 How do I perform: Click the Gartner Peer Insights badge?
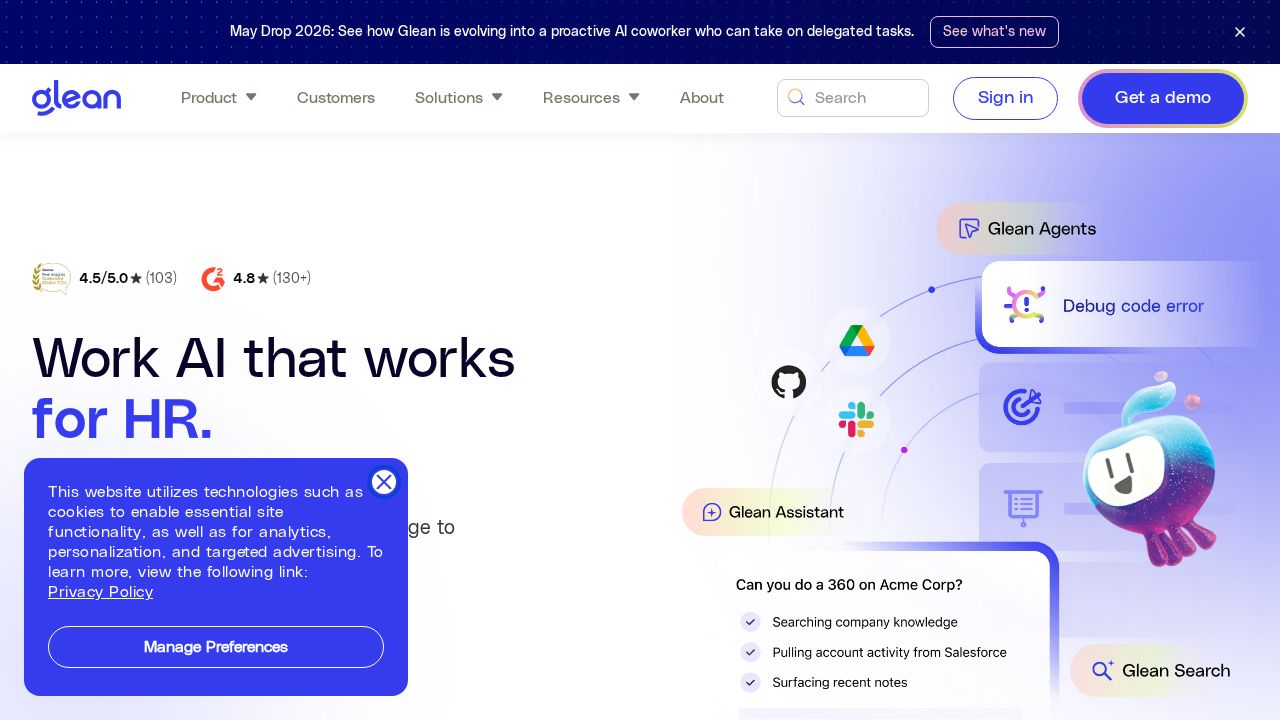click(x=51, y=278)
